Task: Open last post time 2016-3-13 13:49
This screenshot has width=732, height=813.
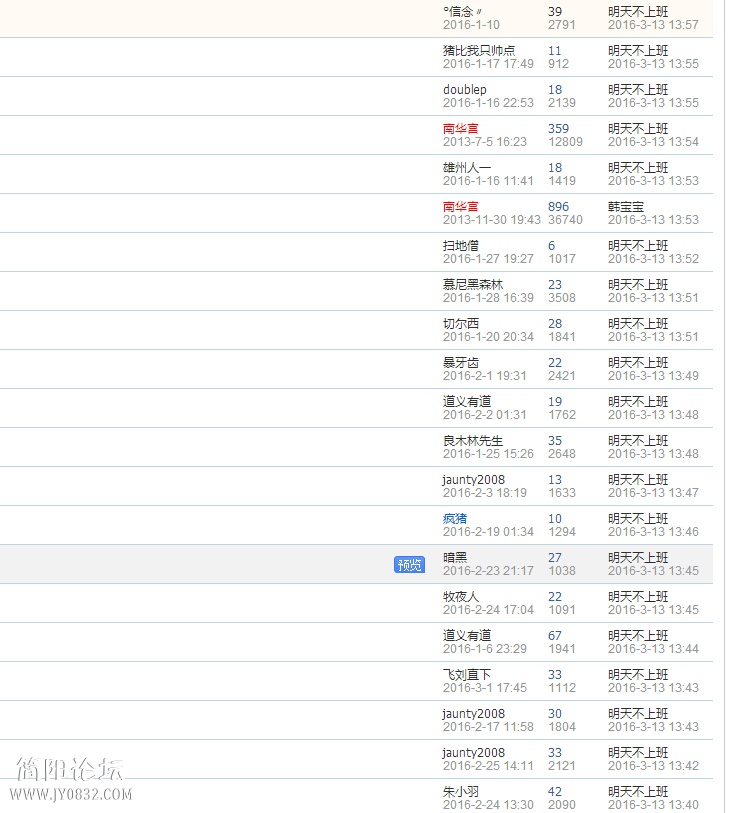Action: pyautogui.click(x=653, y=375)
